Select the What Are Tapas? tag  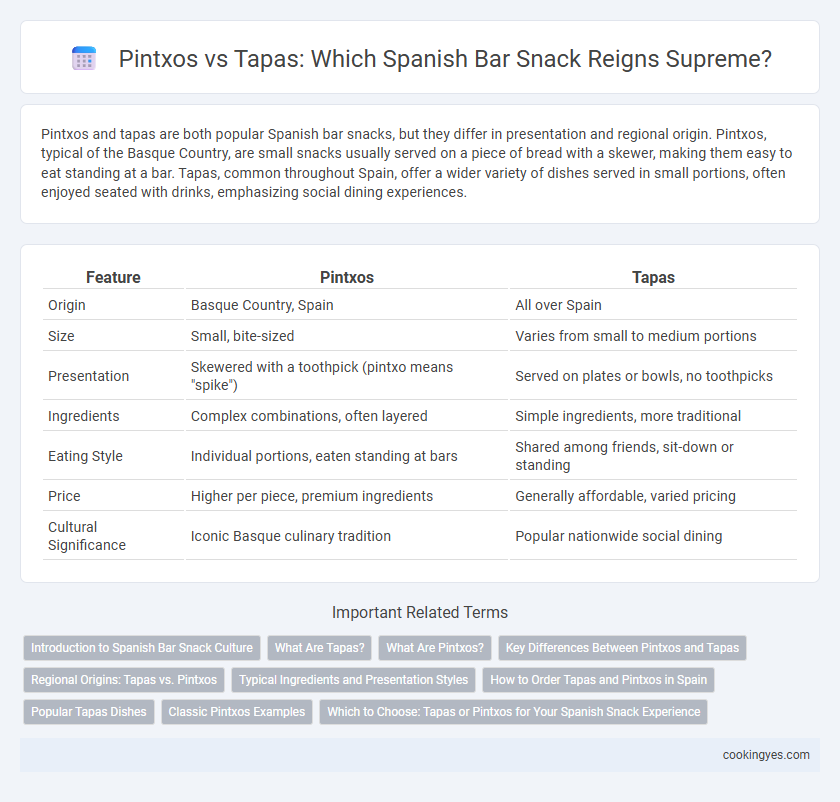coord(319,648)
